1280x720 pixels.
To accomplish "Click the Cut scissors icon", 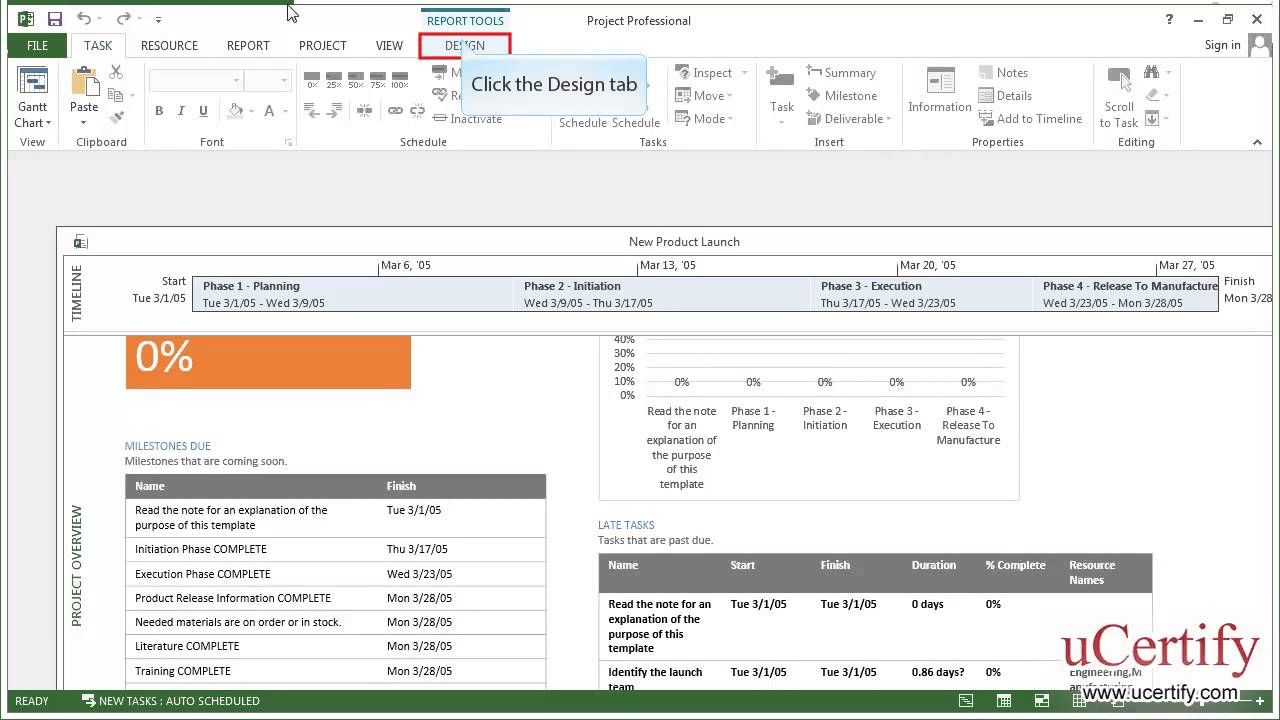I will (x=116, y=72).
